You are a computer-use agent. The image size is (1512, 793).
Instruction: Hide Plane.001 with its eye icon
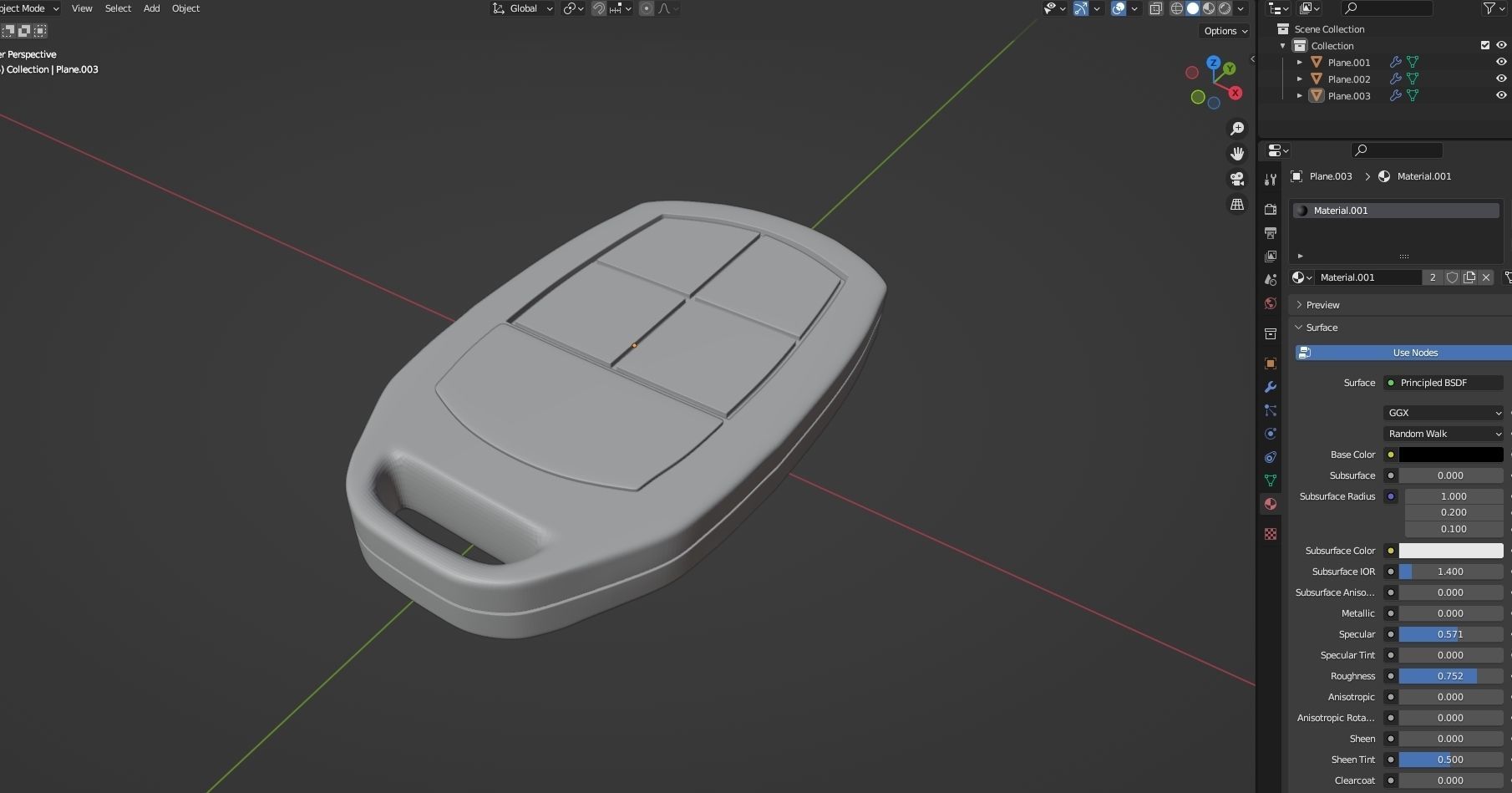click(1501, 62)
